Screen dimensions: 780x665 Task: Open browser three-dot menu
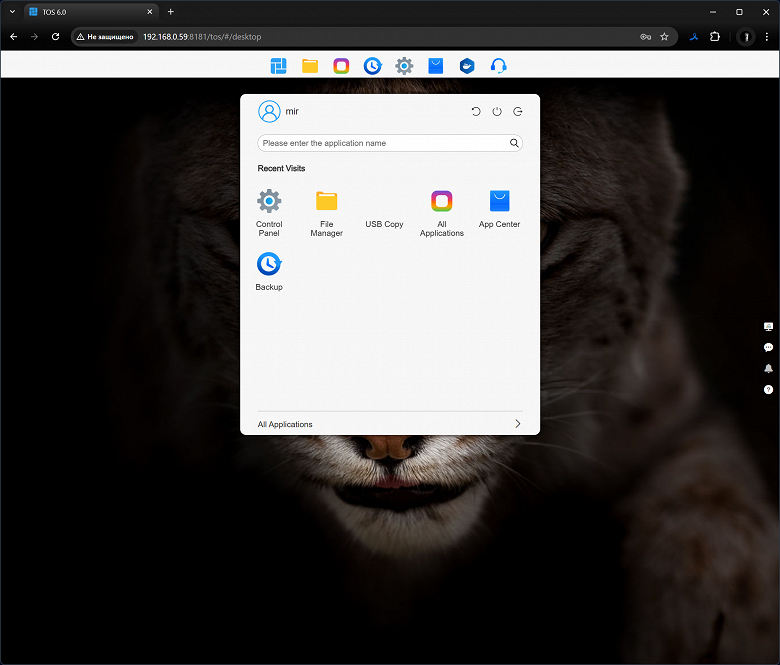(767, 37)
